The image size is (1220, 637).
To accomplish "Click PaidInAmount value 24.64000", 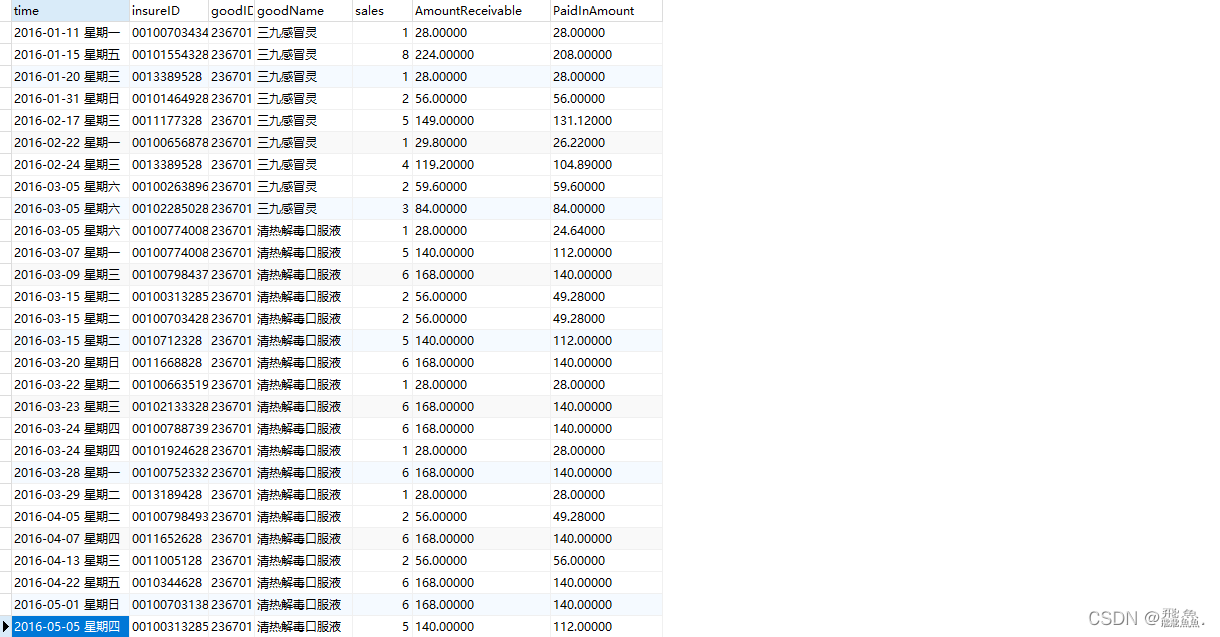I will coord(578,231).
